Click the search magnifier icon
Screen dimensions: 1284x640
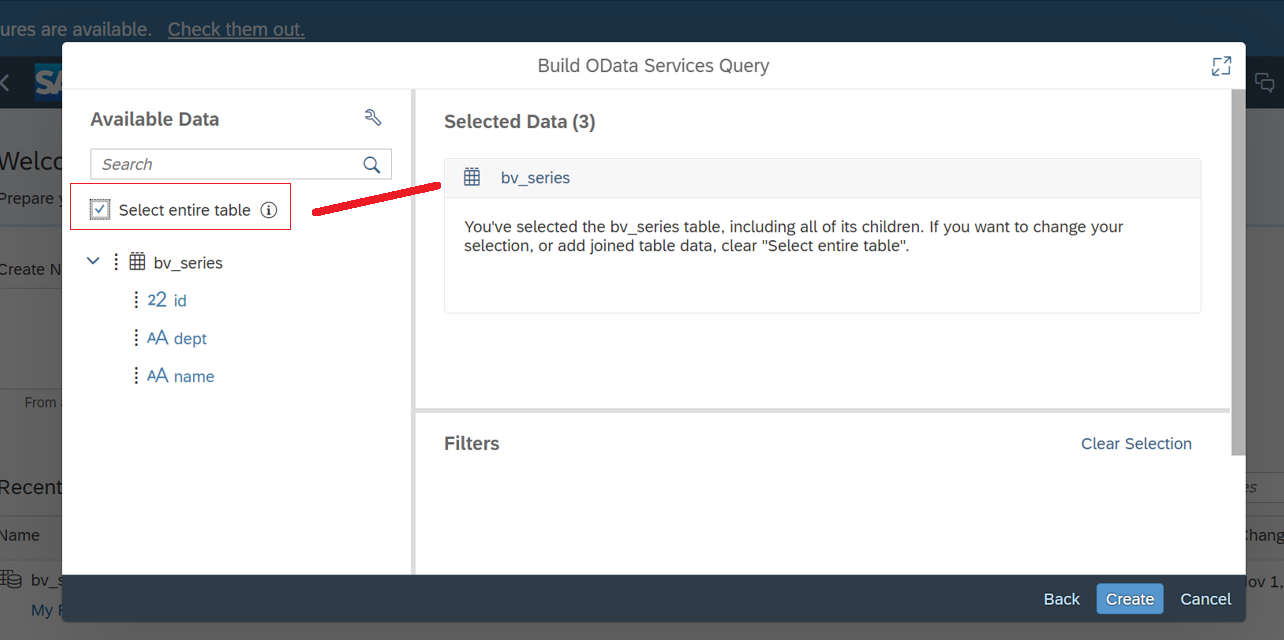[x=372, y=165]
